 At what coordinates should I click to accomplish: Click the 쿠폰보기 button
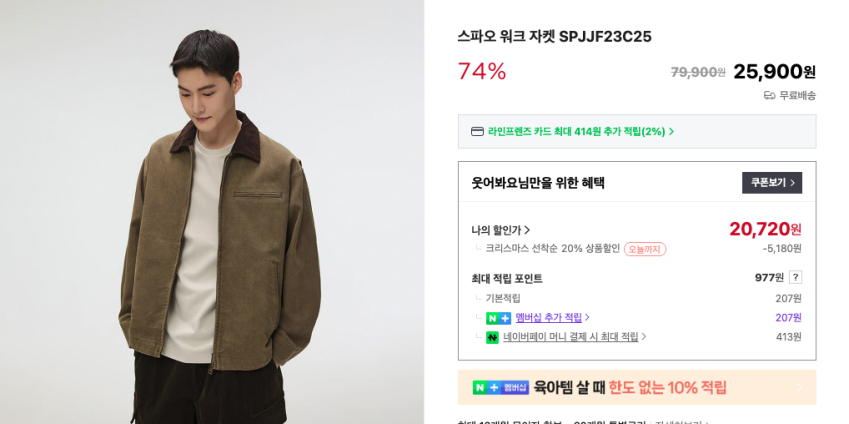click(x=772, y=182)
